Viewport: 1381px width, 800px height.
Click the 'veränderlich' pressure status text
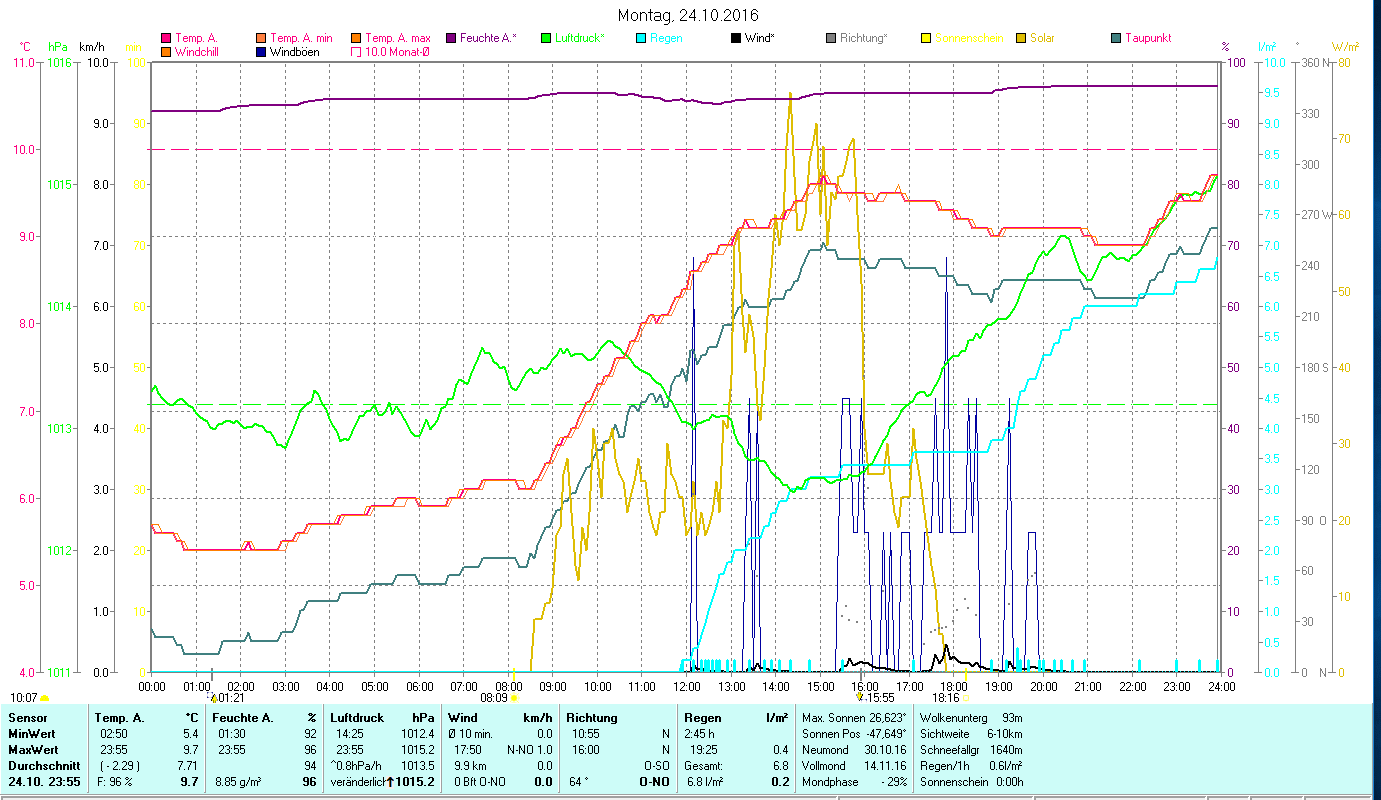[358, 782]
